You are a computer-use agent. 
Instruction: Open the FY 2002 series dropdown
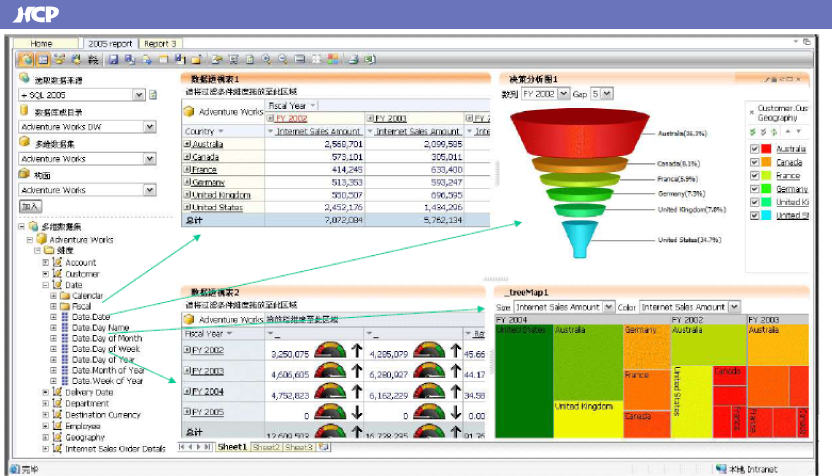coord(563,93)
